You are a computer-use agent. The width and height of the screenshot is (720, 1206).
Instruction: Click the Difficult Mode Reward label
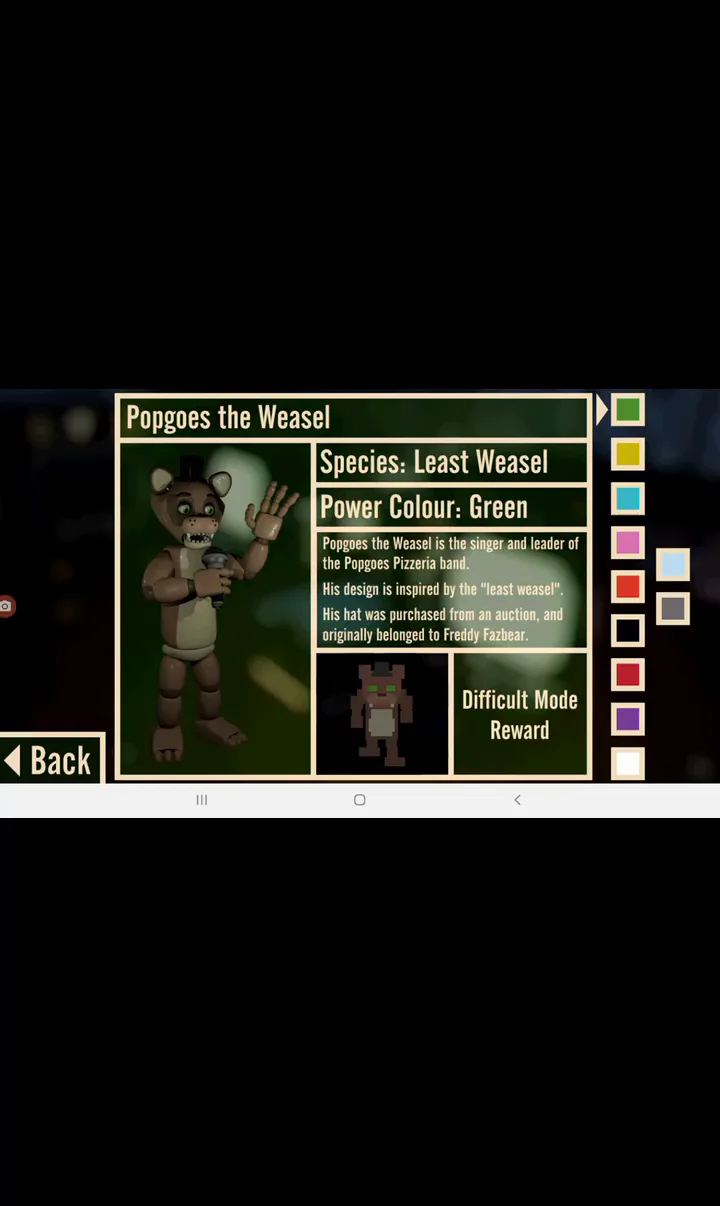click(x=520, y=714)
